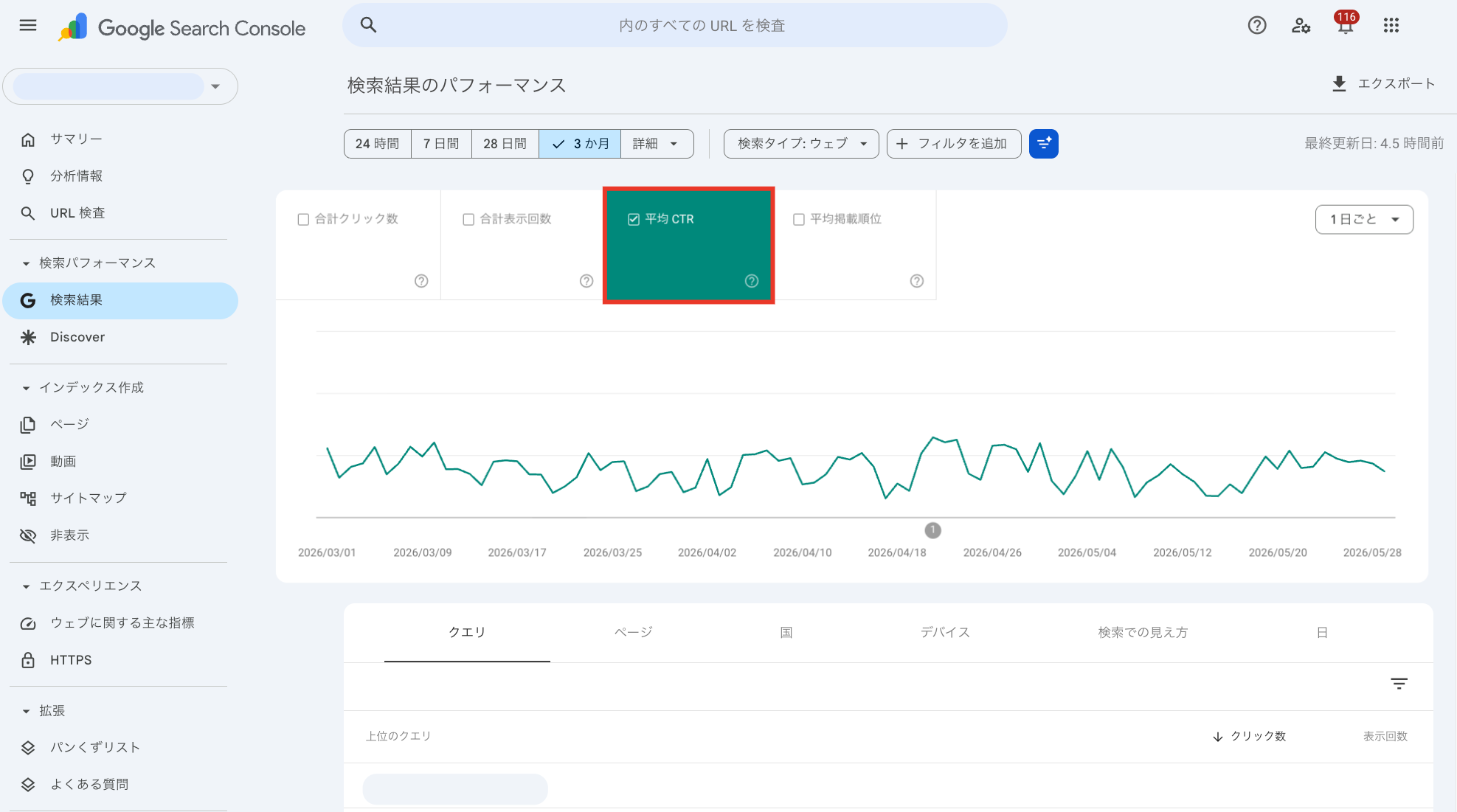1457x812 pixels.
Task: Click the Google Search Console logo
Action: click(182, 28)
